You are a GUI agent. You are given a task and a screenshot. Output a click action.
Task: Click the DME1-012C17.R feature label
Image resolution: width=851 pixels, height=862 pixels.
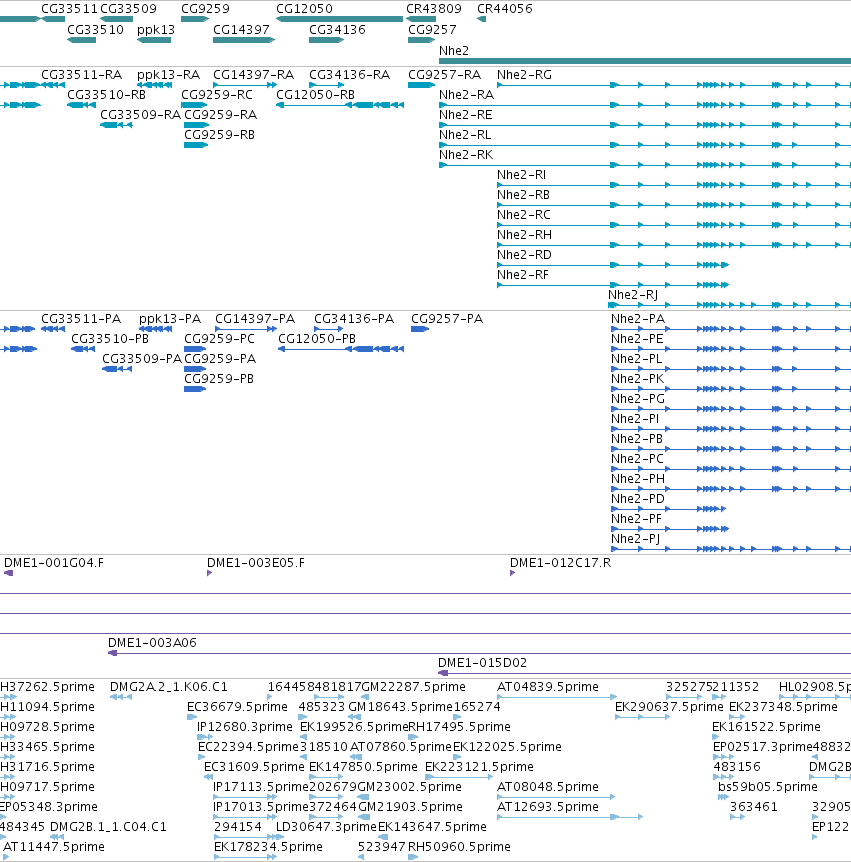pos(560,563)
